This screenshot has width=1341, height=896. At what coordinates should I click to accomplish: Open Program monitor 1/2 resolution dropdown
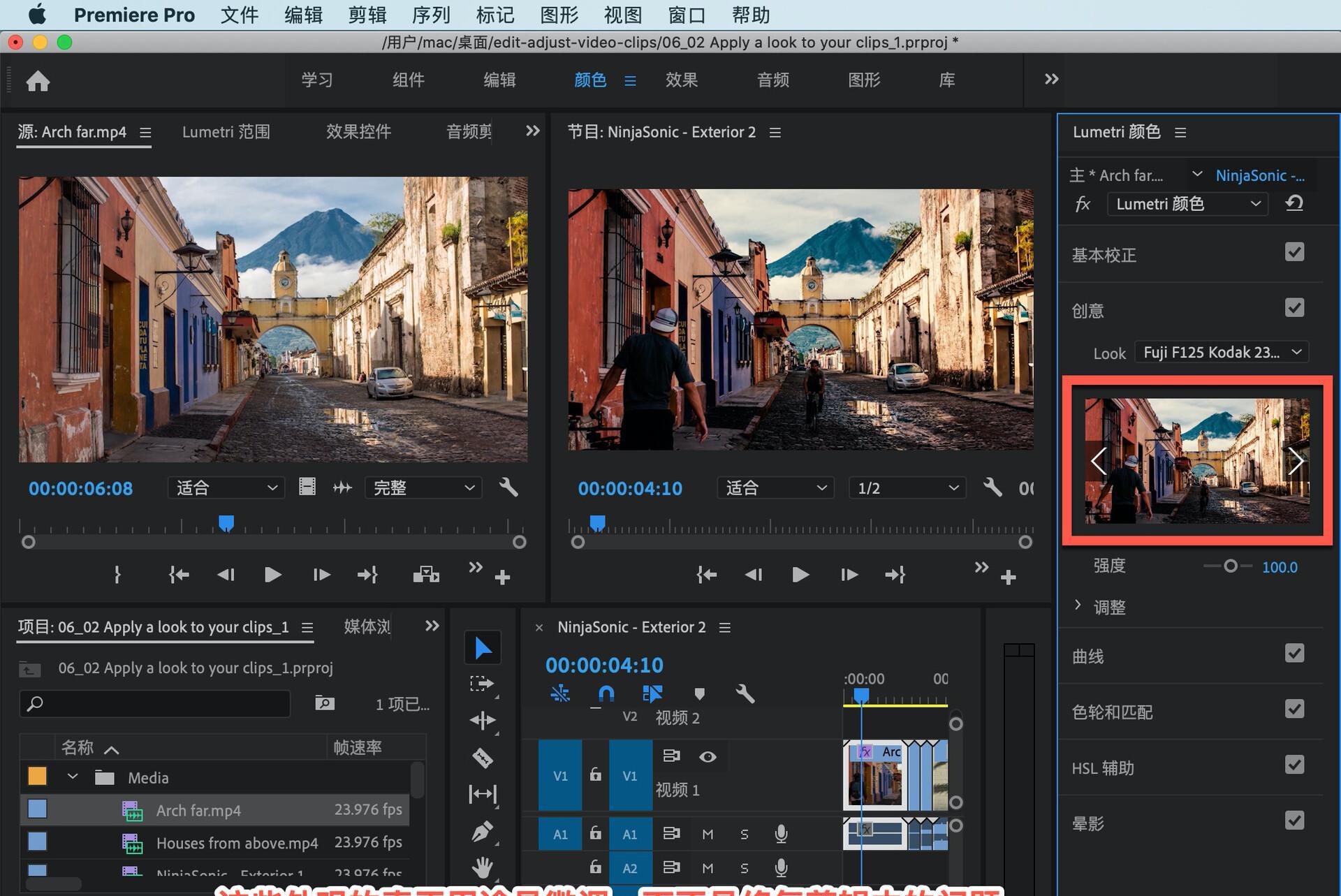(x=907, y=487)
